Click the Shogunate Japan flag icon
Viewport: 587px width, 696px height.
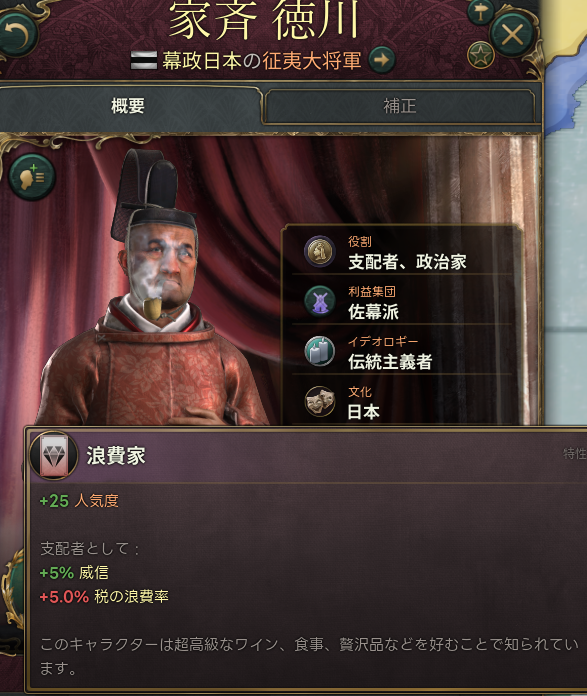click(144, 60)
